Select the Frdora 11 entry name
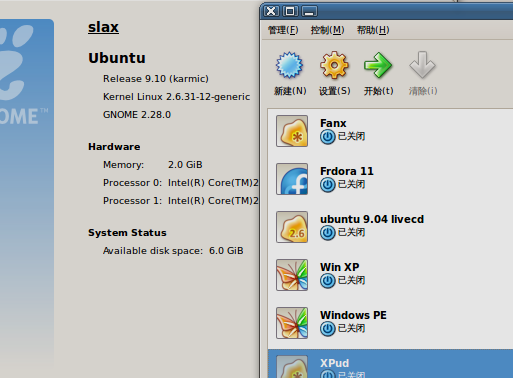The image size is (513, 378). pos(347,171)
